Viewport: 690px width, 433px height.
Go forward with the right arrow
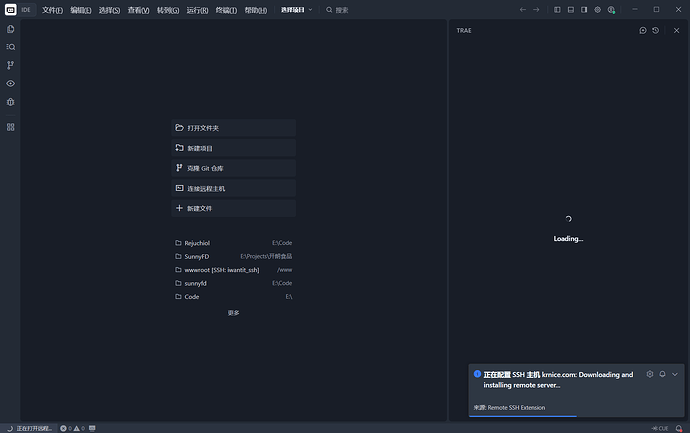pyautogui.click(x=536, y=10)
